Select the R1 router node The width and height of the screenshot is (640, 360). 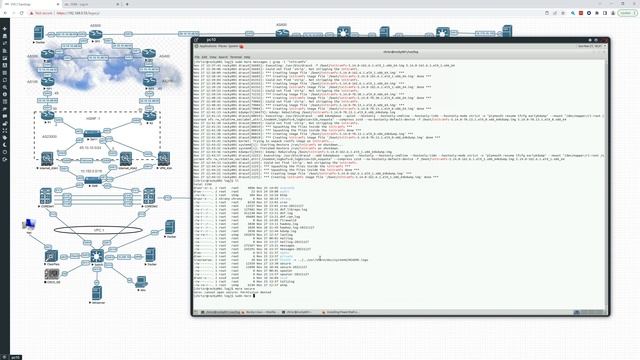click(47, 116)
